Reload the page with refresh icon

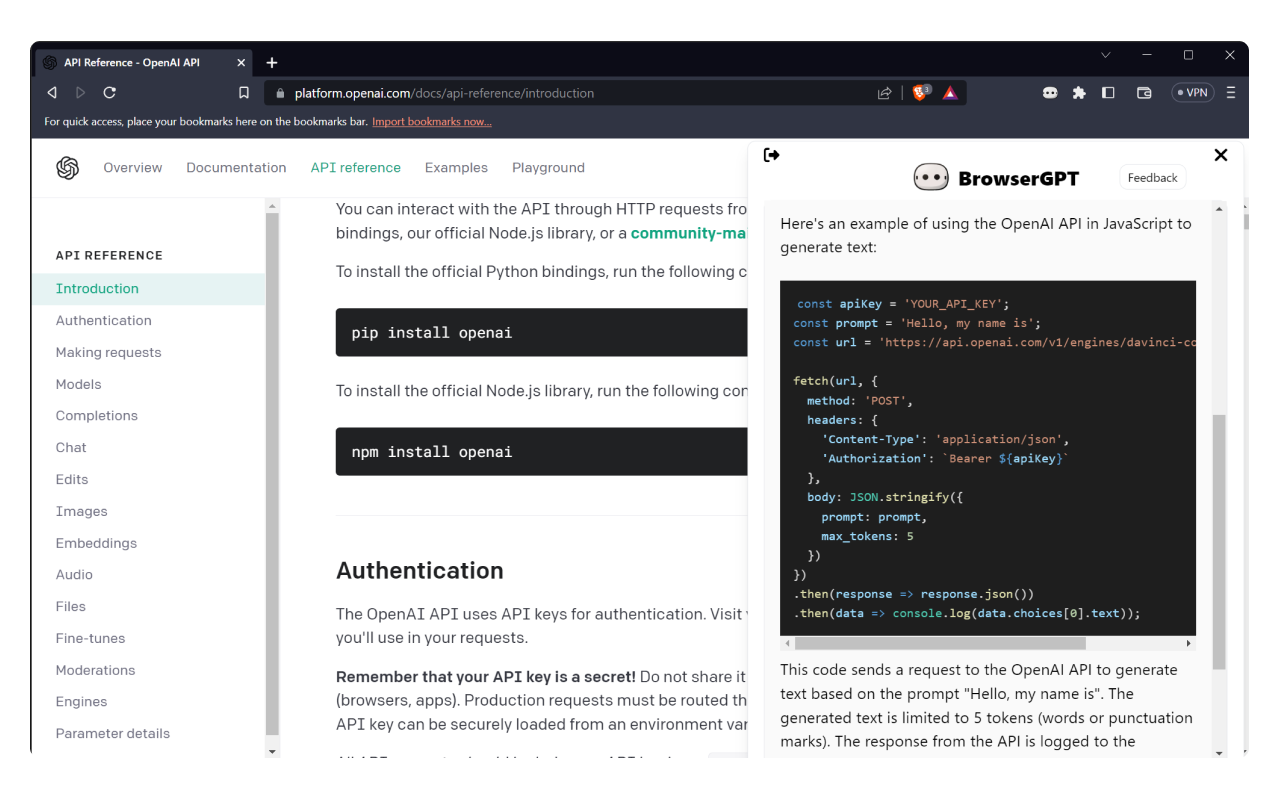tap(109, 92)
